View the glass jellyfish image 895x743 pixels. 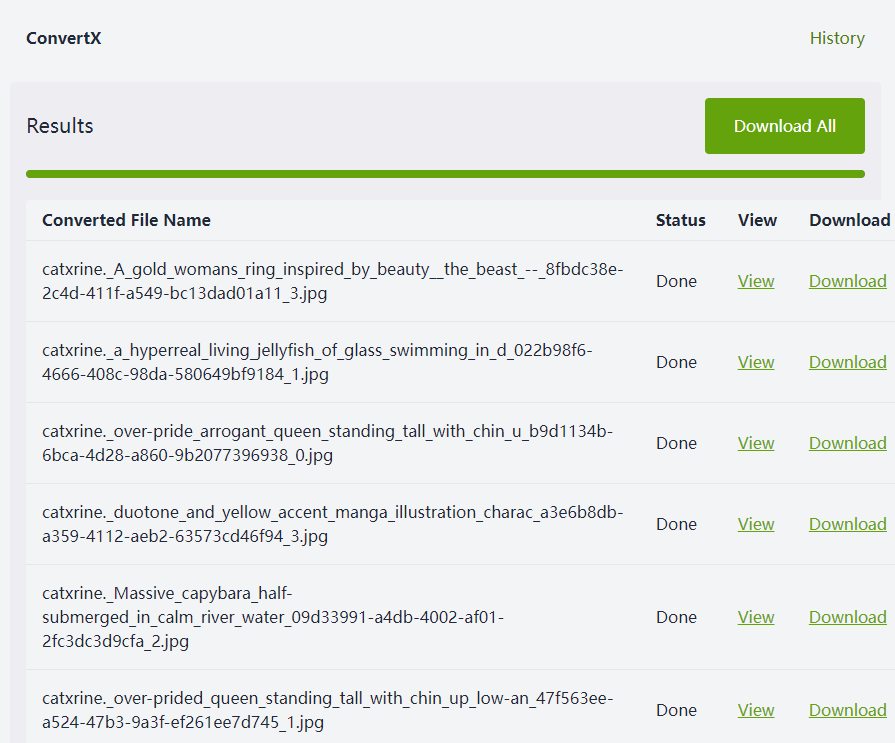click(756, 362)
